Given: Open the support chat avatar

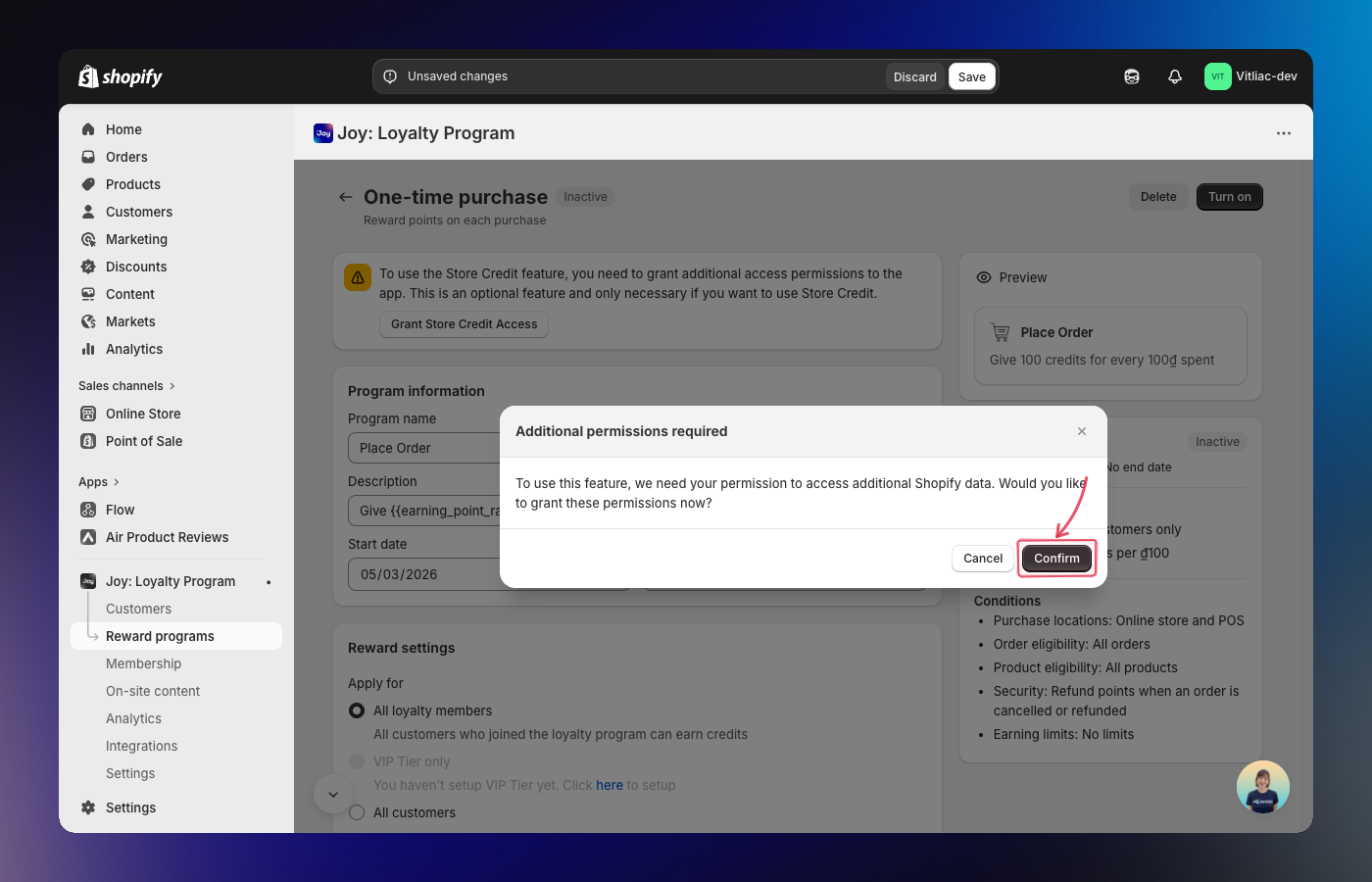Looking at the screenshot, I should pos(1262,787).
